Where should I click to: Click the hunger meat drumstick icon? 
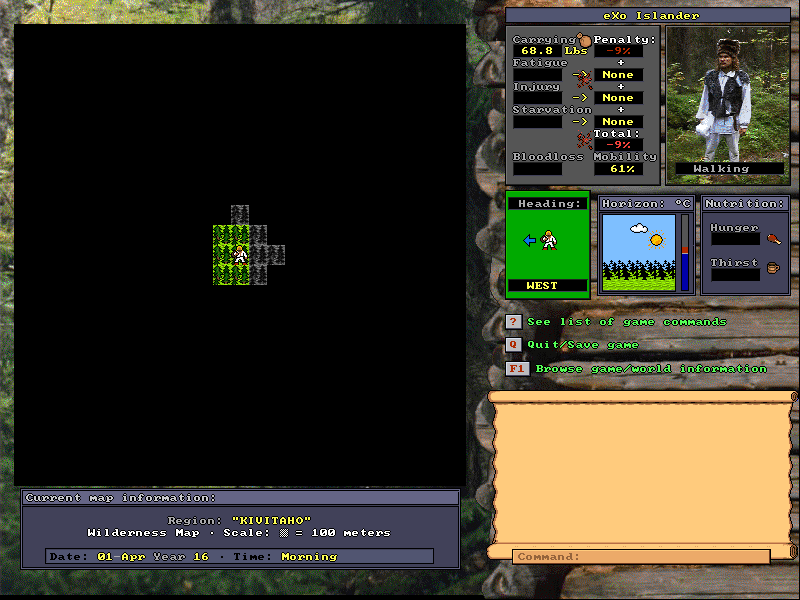pos(774,238)
